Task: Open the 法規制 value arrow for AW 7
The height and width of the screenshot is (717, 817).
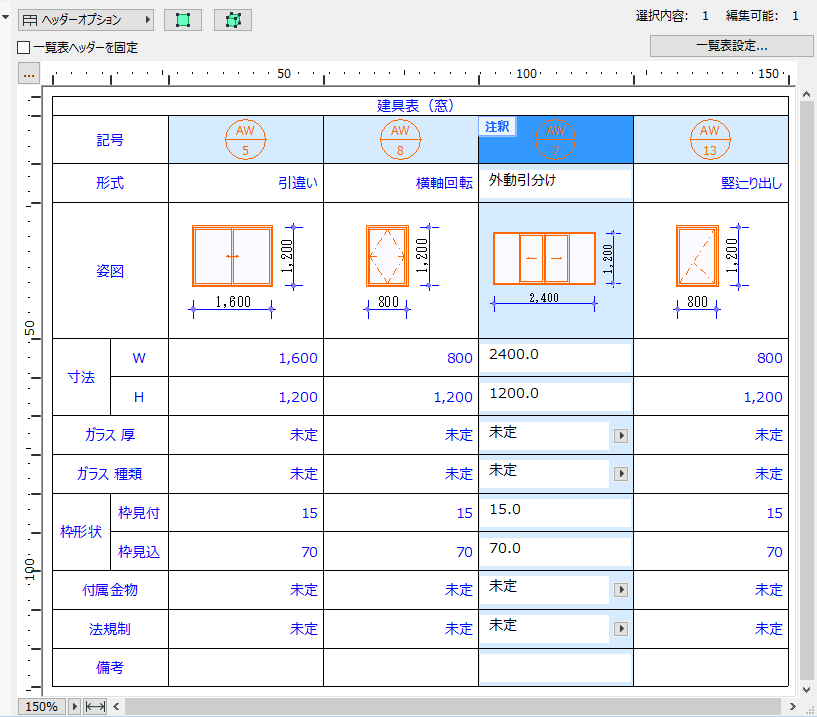Action: point(621,629)
